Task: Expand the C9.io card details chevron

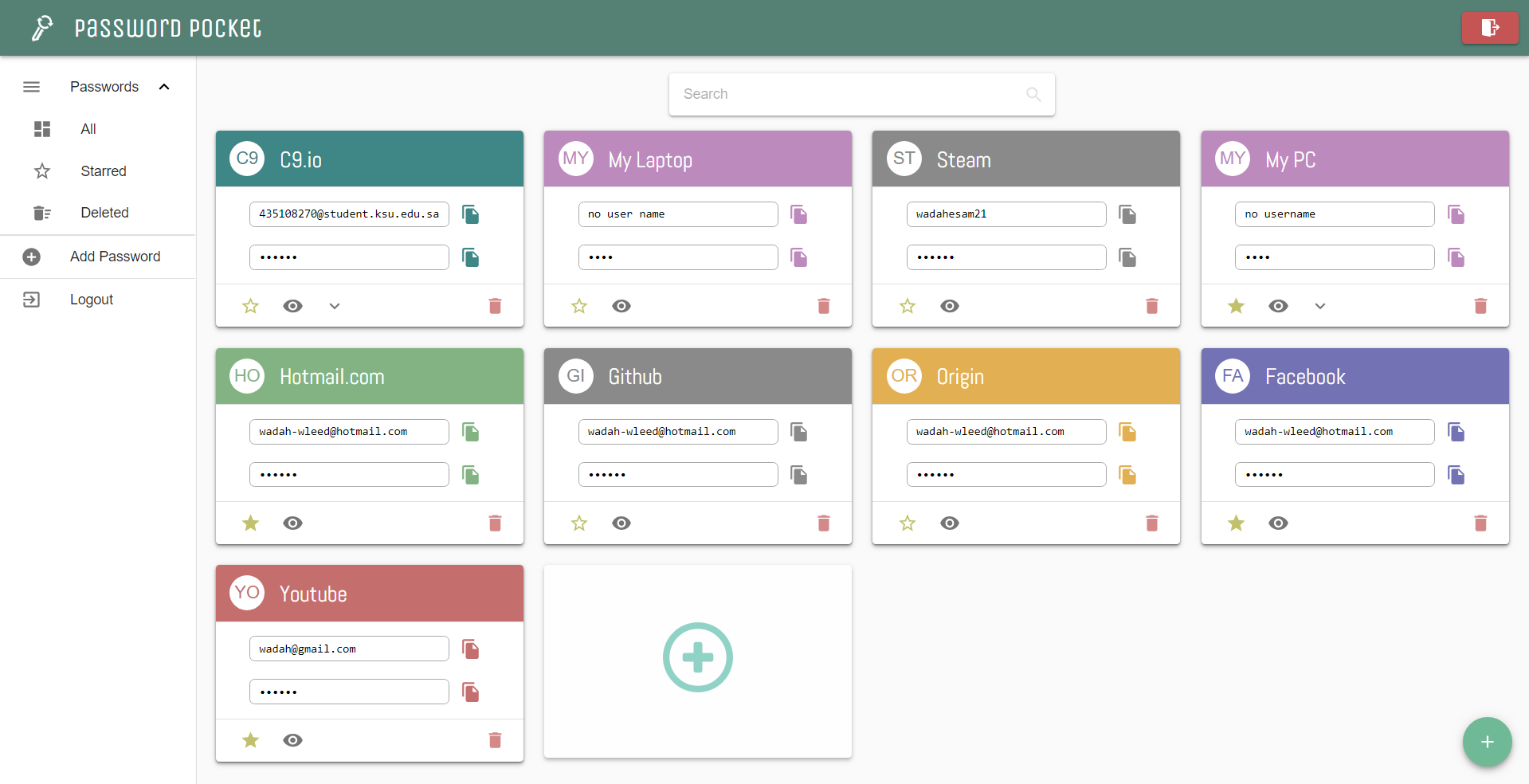Action: [x=335, y=306]
